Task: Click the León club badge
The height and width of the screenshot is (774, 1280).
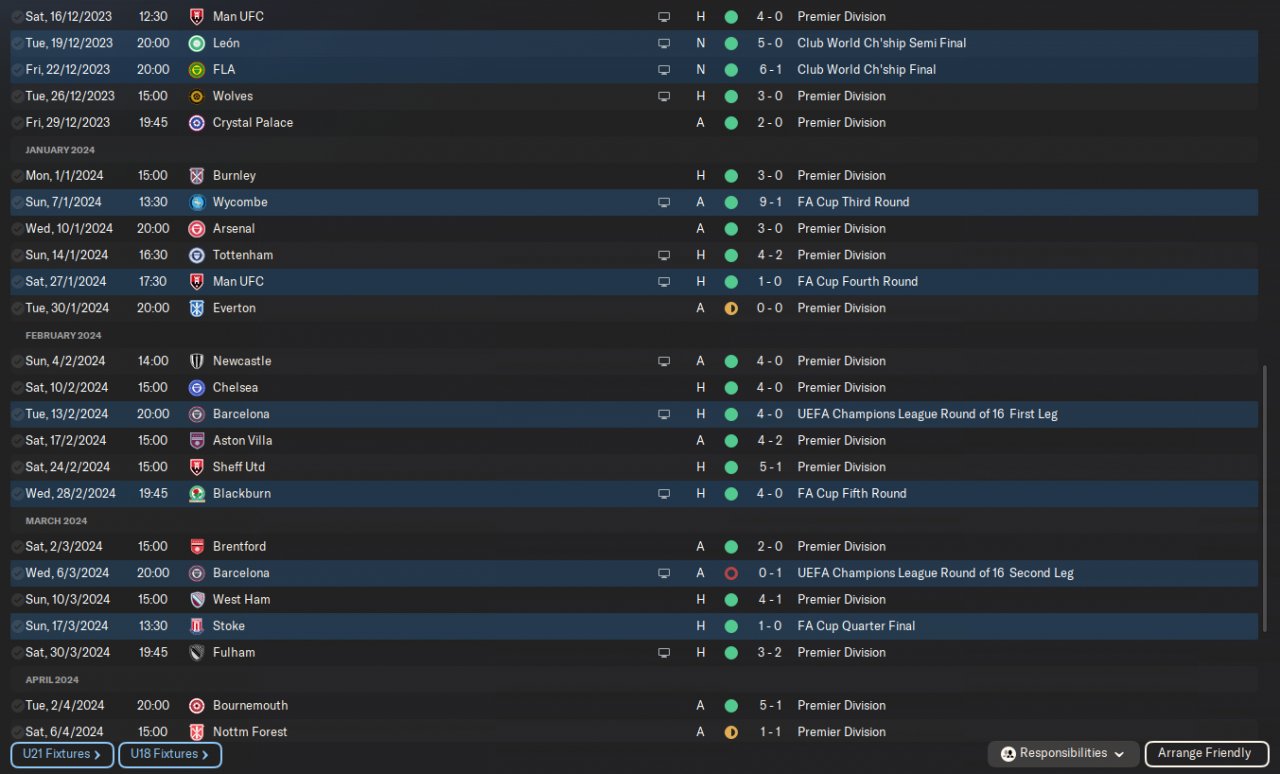Action: (196, 43)
